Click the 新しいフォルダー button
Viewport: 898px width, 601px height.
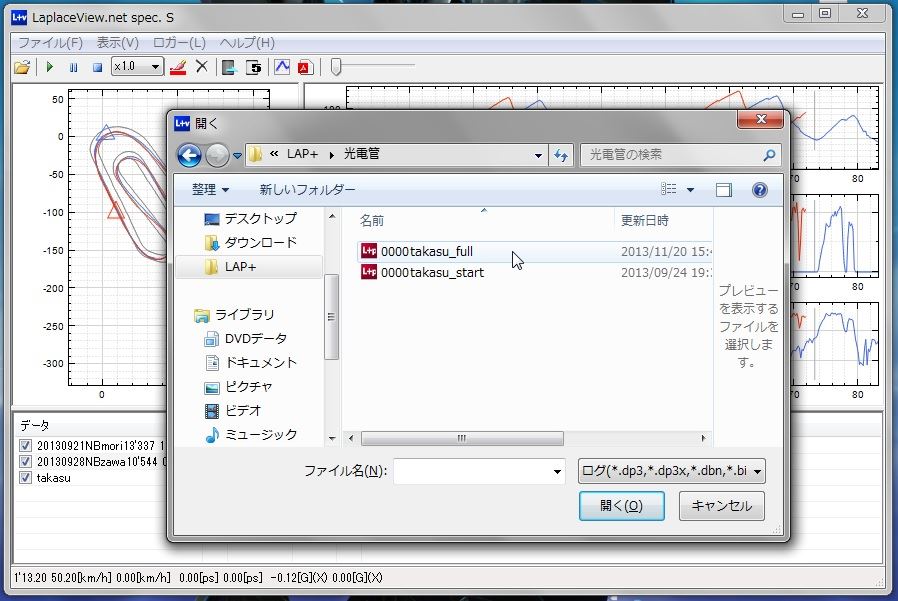tap(307, 190)
